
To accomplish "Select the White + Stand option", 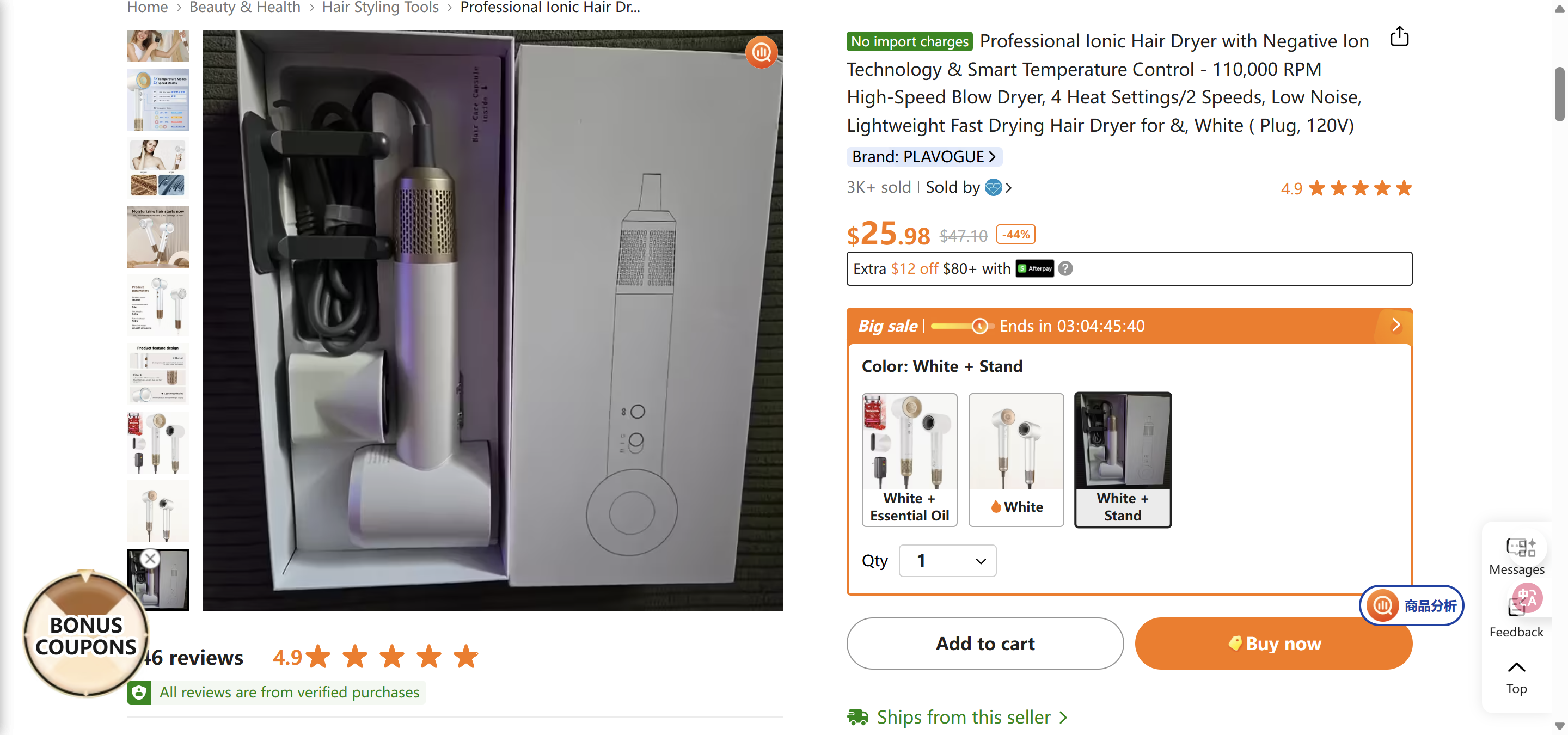I will pyautogui.click(x=1123, y=460).
